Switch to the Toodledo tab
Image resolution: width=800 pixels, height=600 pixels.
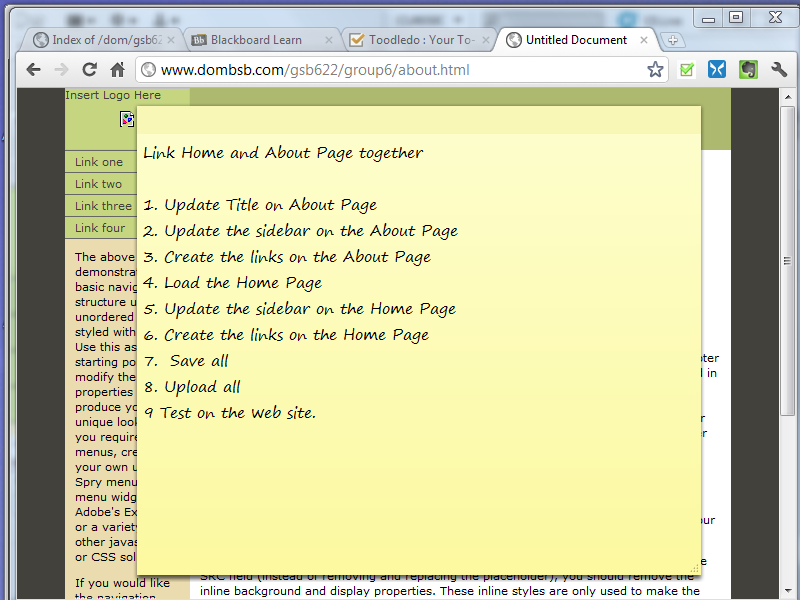point(420,40)
